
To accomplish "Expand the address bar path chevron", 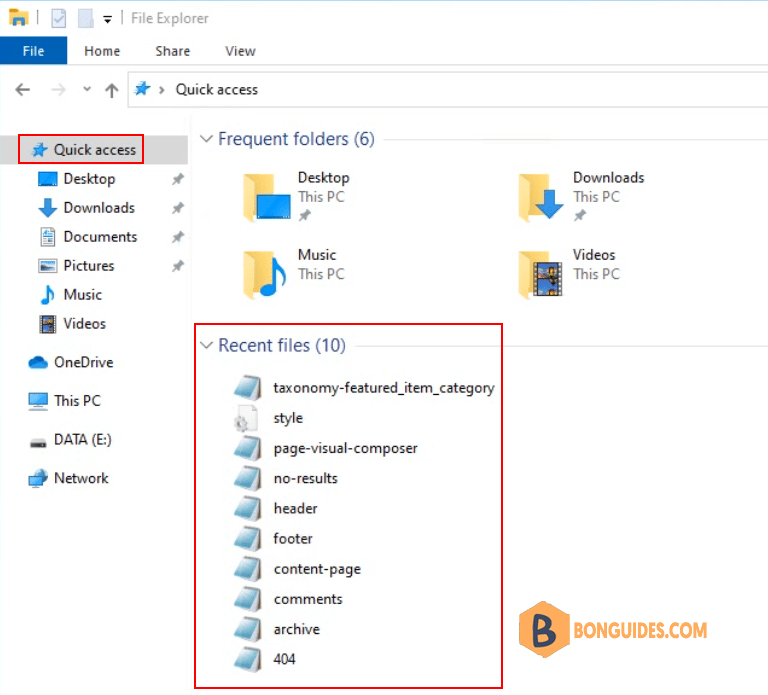I will (x=161, y=90).
